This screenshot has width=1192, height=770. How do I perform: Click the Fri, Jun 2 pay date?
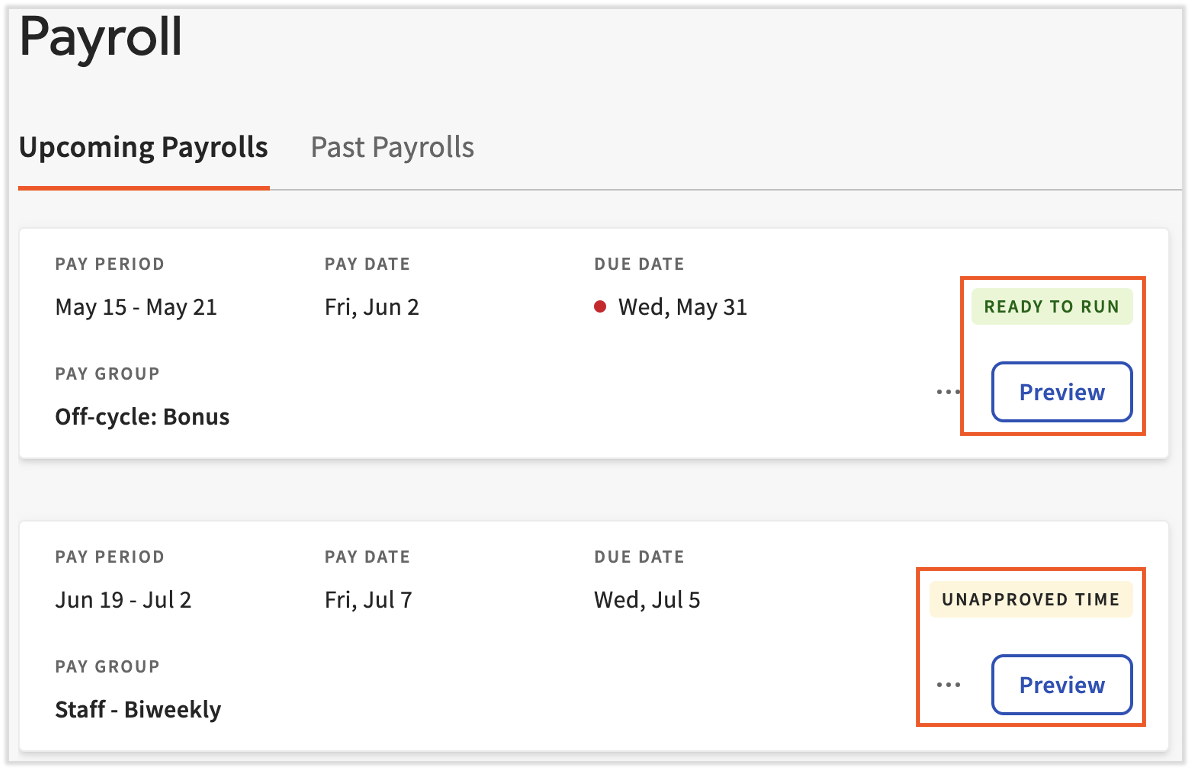372,307
